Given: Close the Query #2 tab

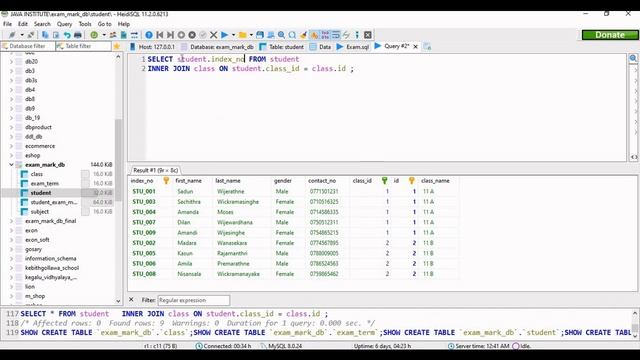Looking at the screenshot, I should [416, 47].
